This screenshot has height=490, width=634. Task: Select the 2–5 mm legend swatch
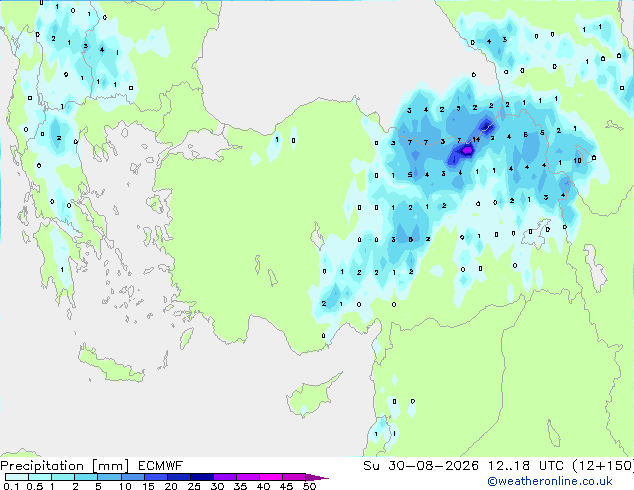86,477
